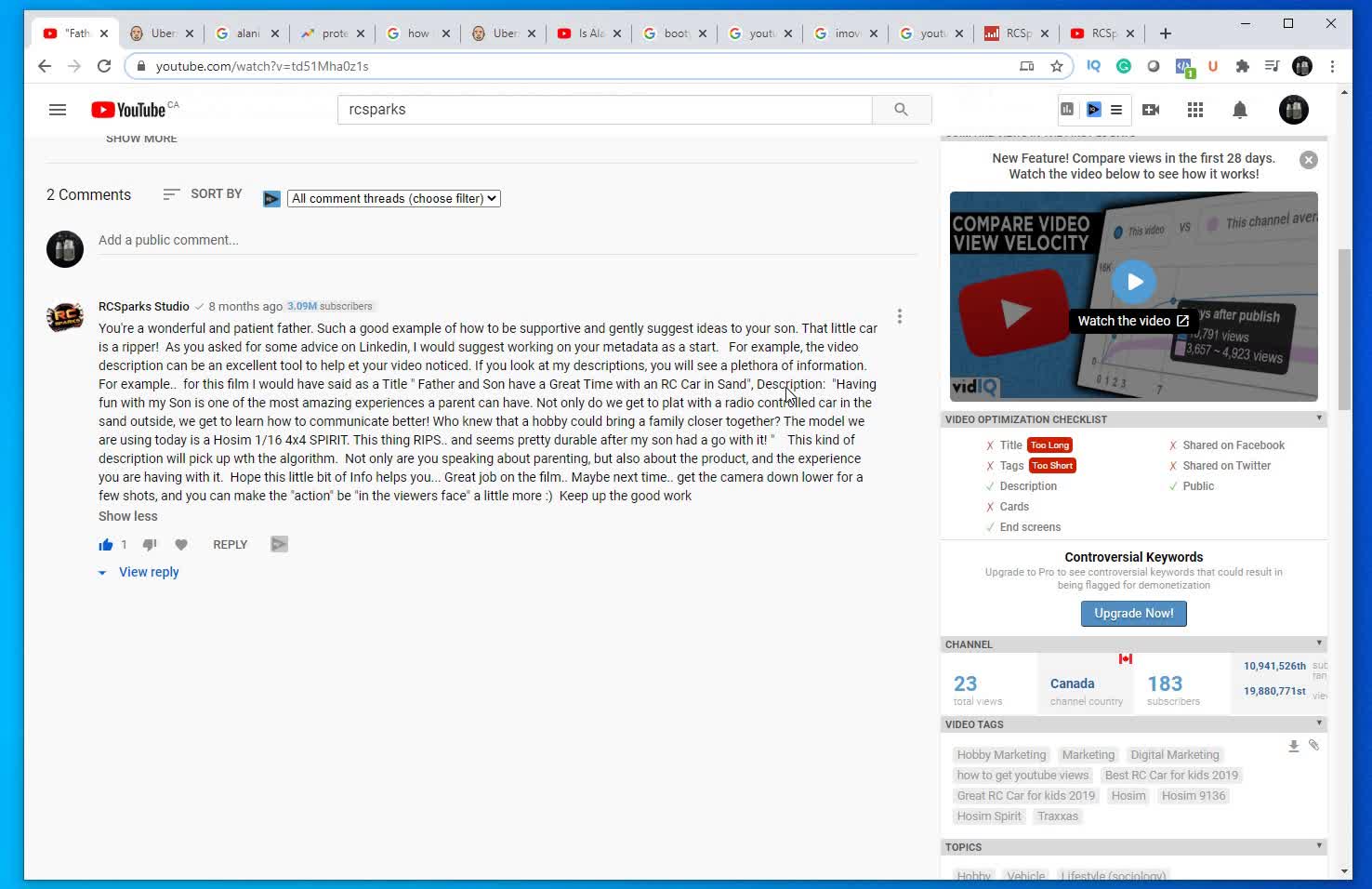
Task: Collapse the VIDEO TAGS section
Action: [1319, 723]
